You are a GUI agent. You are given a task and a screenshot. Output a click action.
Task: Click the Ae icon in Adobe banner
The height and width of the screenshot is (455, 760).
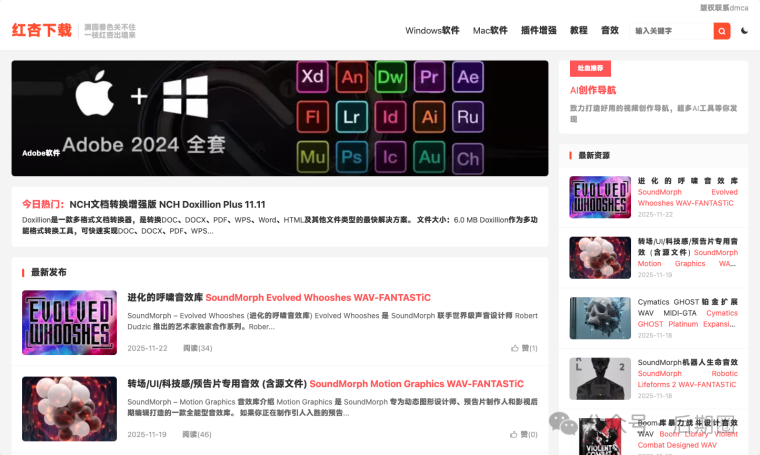[x=468, y=77]
